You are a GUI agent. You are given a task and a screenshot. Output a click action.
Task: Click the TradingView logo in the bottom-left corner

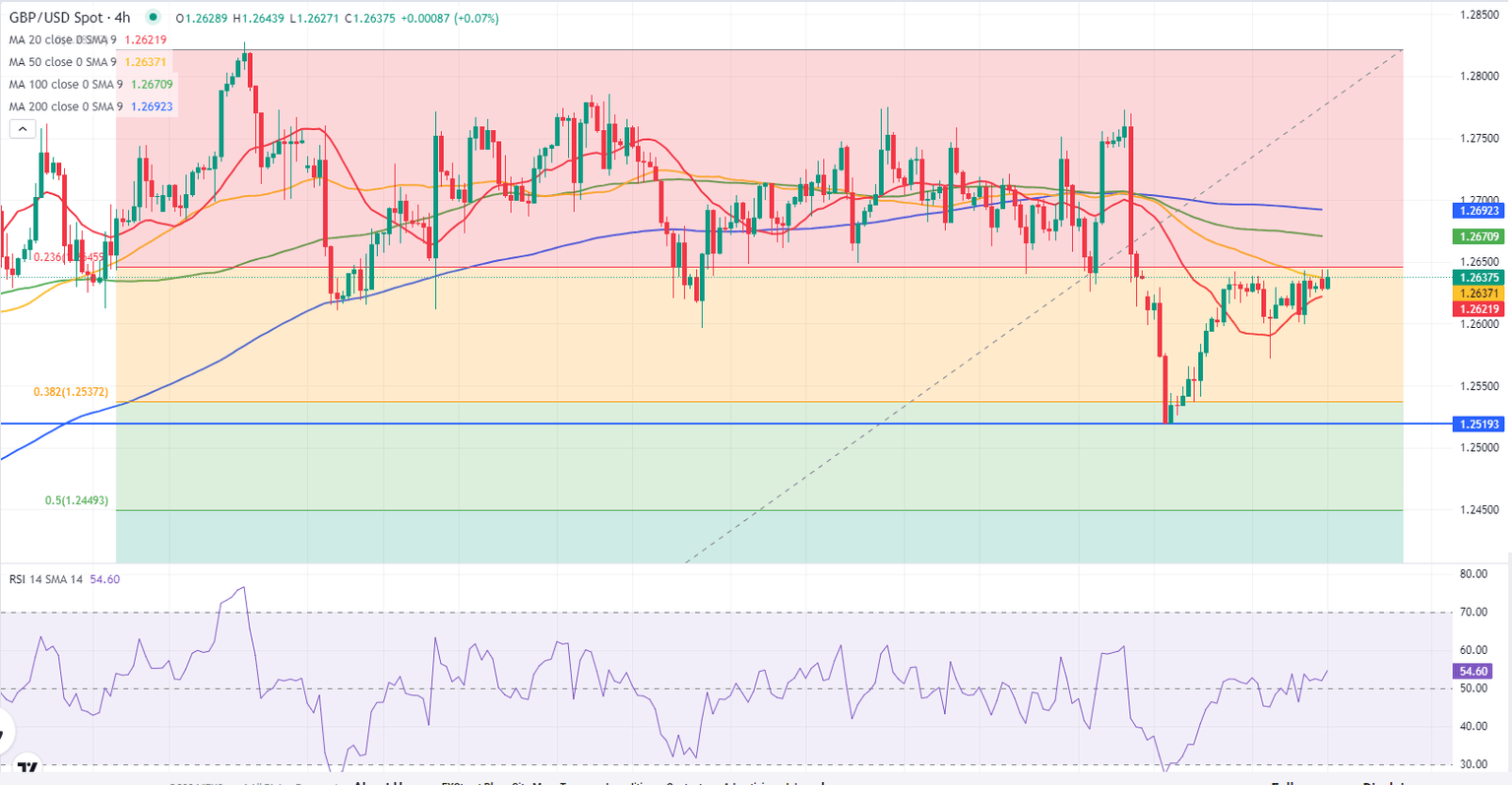click(x=27, y=765)
